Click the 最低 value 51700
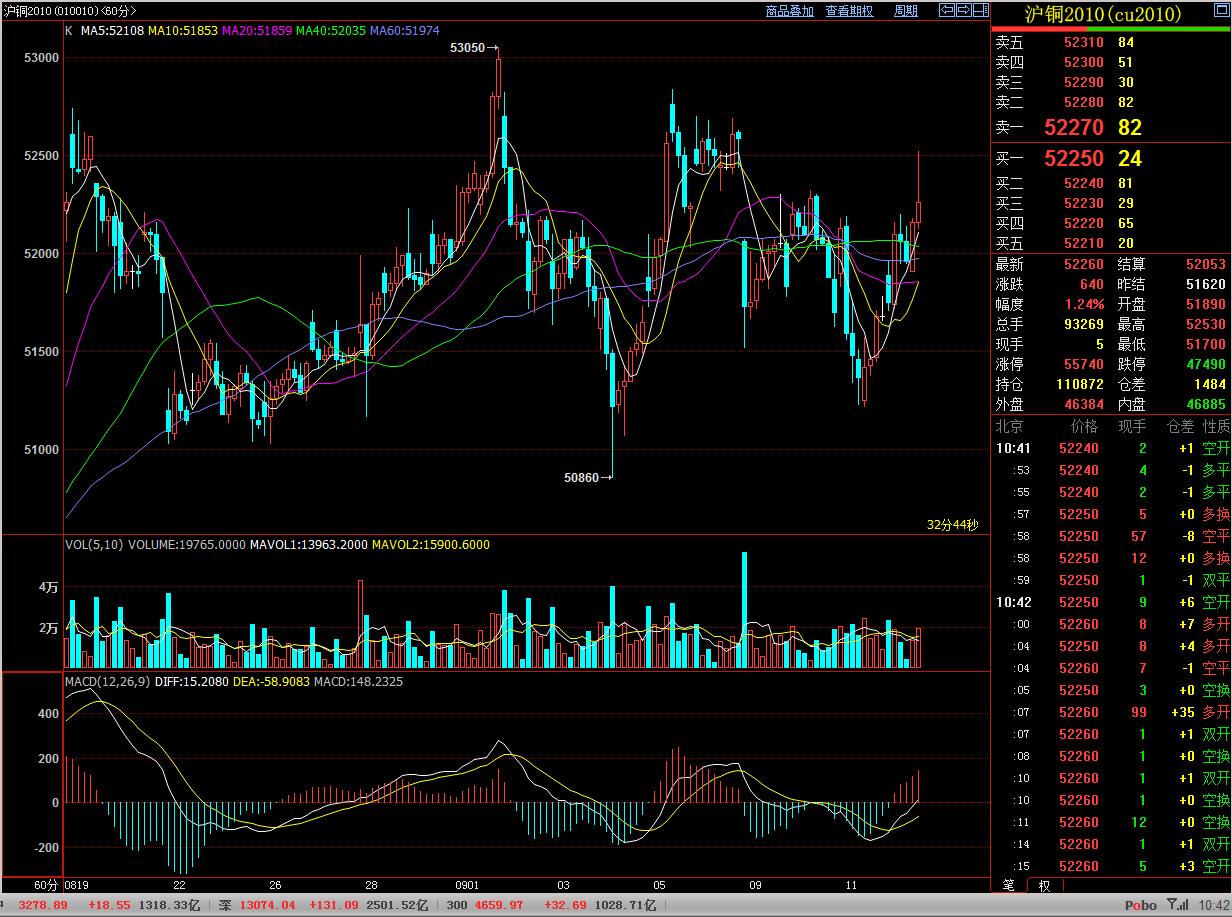This screenshot has width=1232, height=917. tap(1205, 344)
